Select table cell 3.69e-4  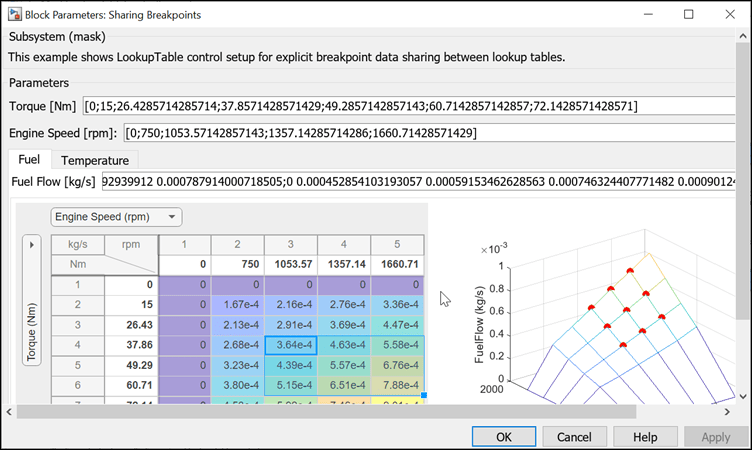coord(344,325)
